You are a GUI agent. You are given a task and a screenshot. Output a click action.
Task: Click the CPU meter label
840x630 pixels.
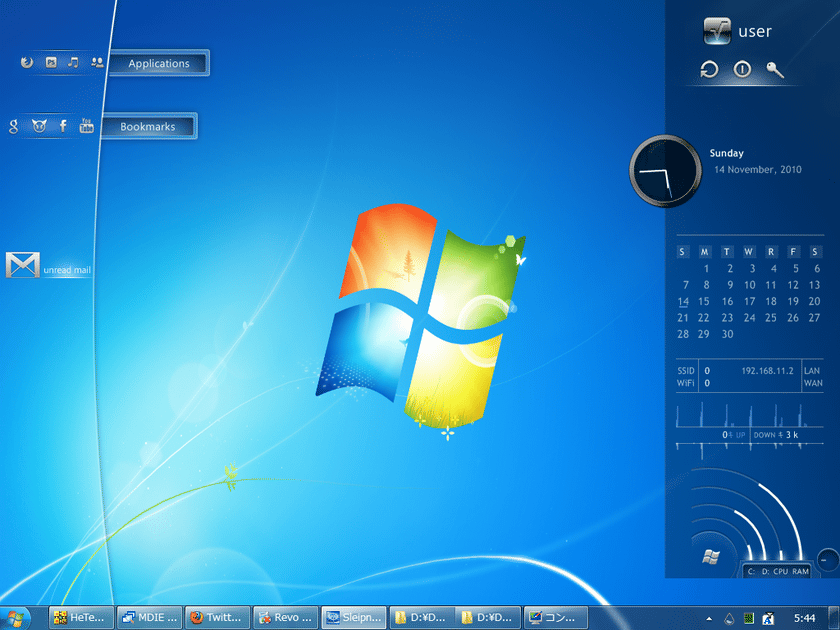pyautogui.click(x=781, y=572)
